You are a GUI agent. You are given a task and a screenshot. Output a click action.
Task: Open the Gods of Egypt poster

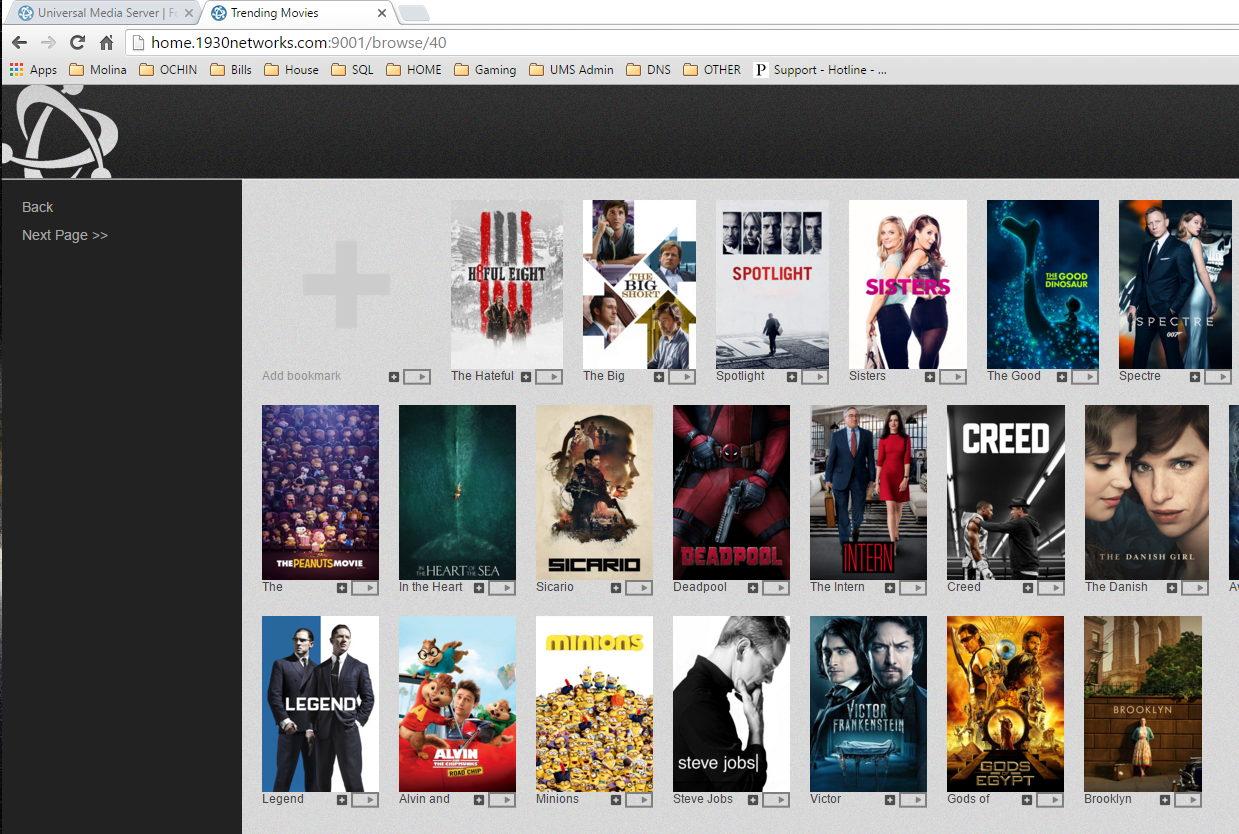(x=1005, y=704)
